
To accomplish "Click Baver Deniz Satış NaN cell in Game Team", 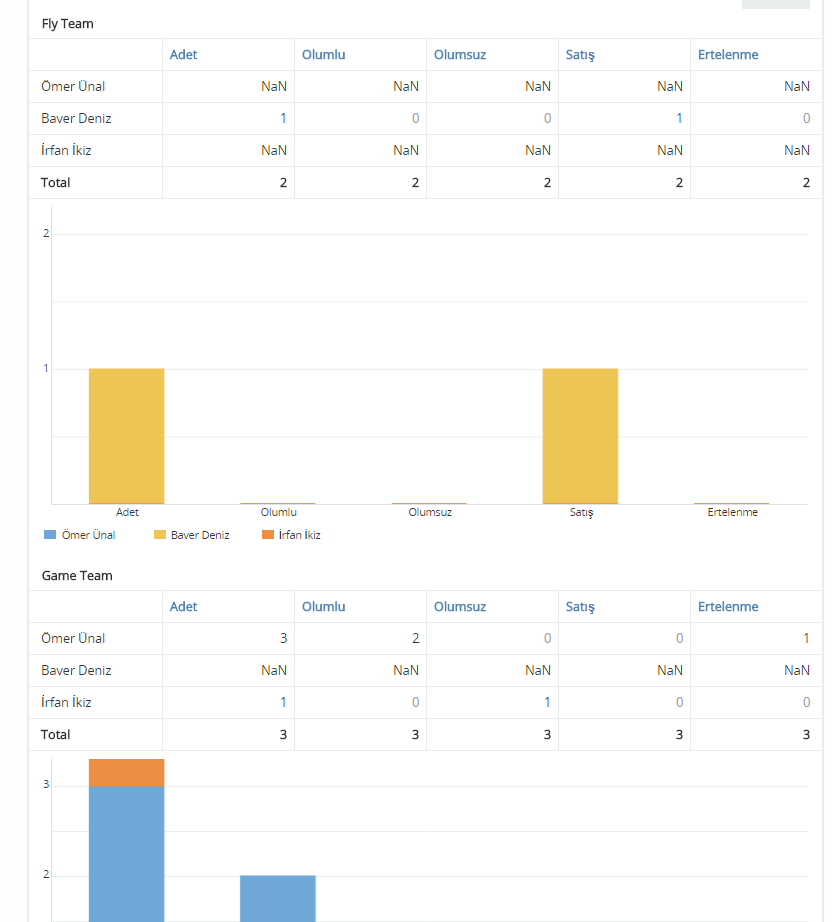I will [x=670, y=670].
